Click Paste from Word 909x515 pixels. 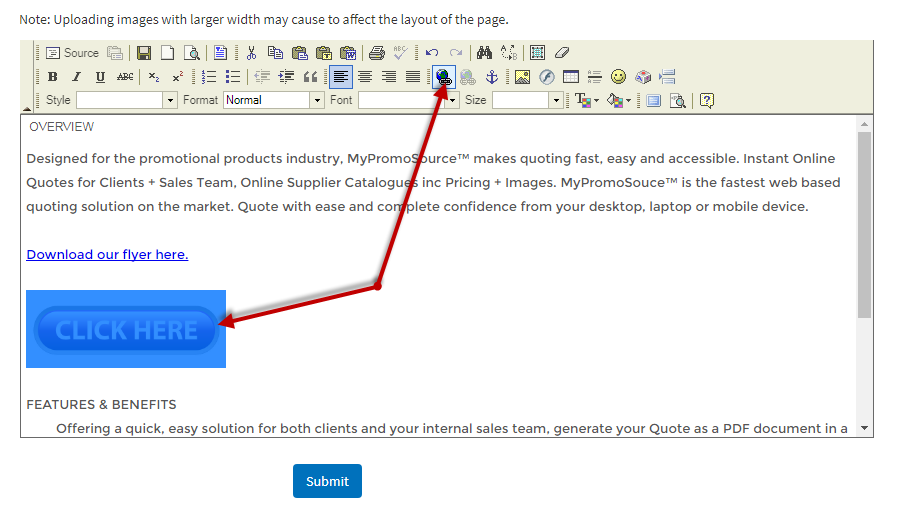click(348, 53)
